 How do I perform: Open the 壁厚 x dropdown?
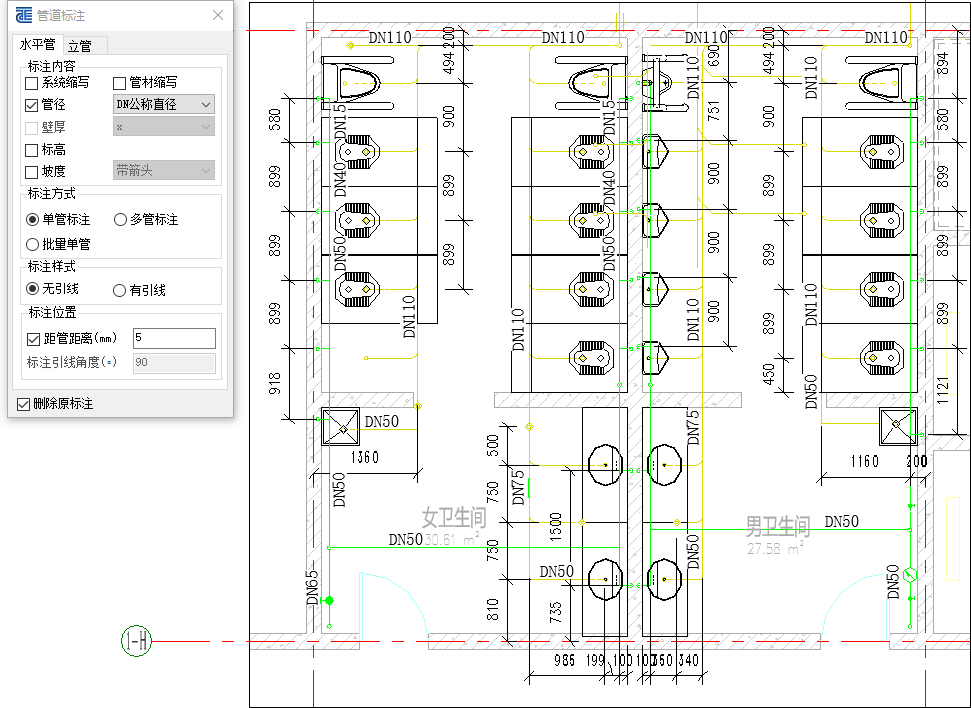click(x=164, y=127)
